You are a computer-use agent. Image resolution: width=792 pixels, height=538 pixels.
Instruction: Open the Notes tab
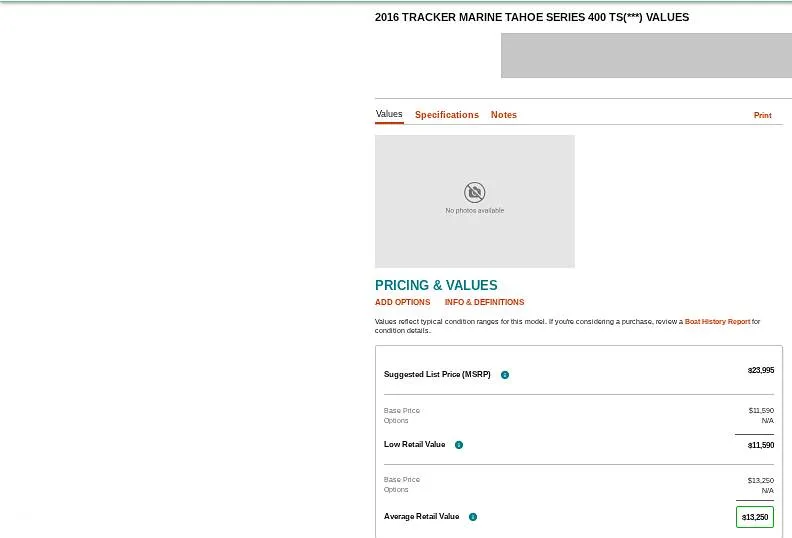click(504, 115)
